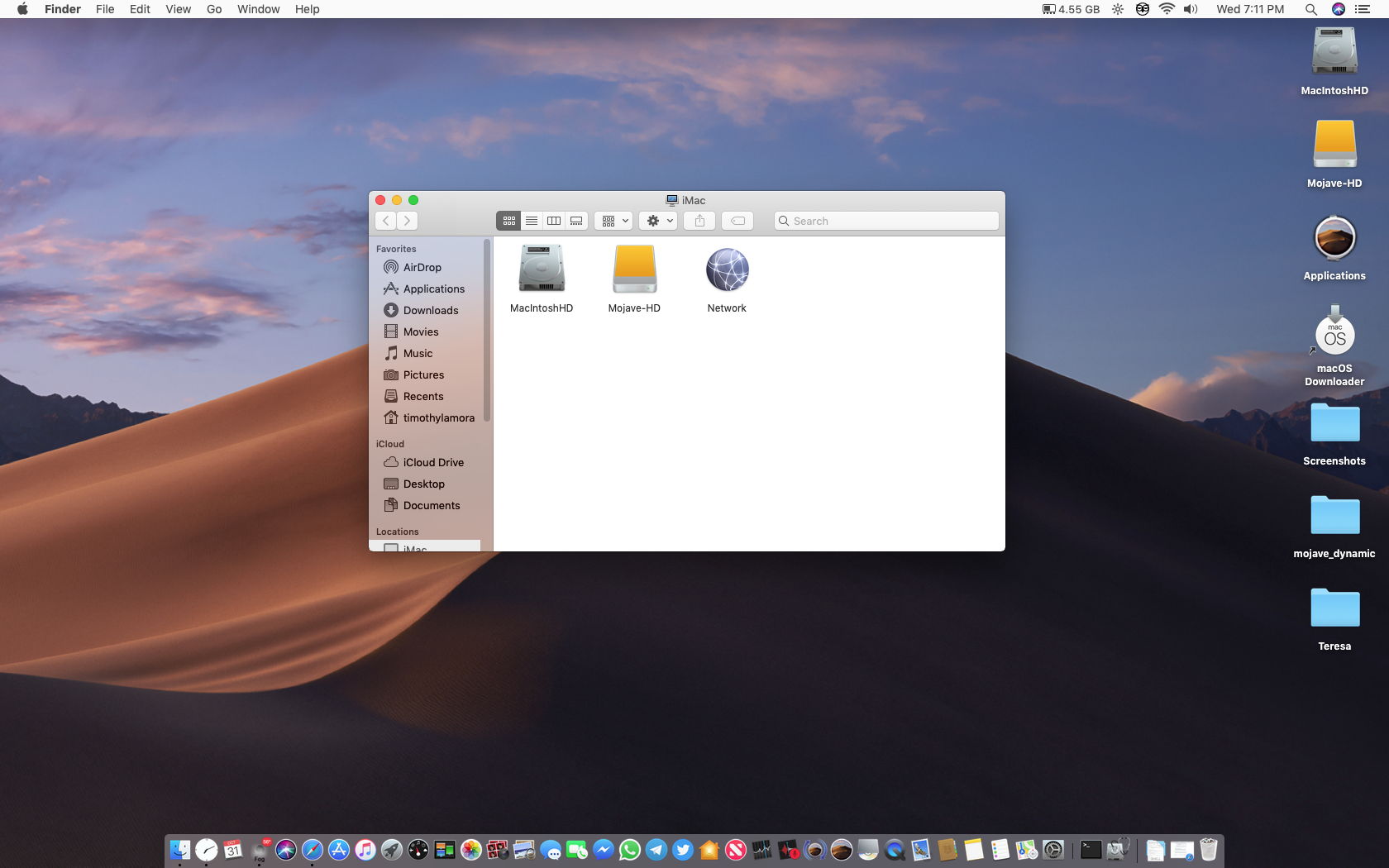Switch Finder to list view

click(x=532, y=221)
